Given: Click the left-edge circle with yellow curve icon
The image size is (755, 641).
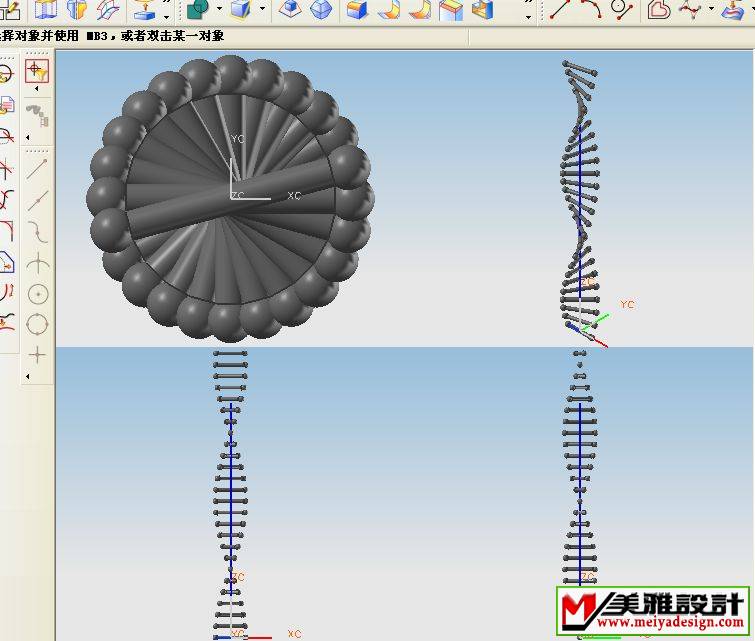Looking at the screenshot, I should click(x=6, y=75).
